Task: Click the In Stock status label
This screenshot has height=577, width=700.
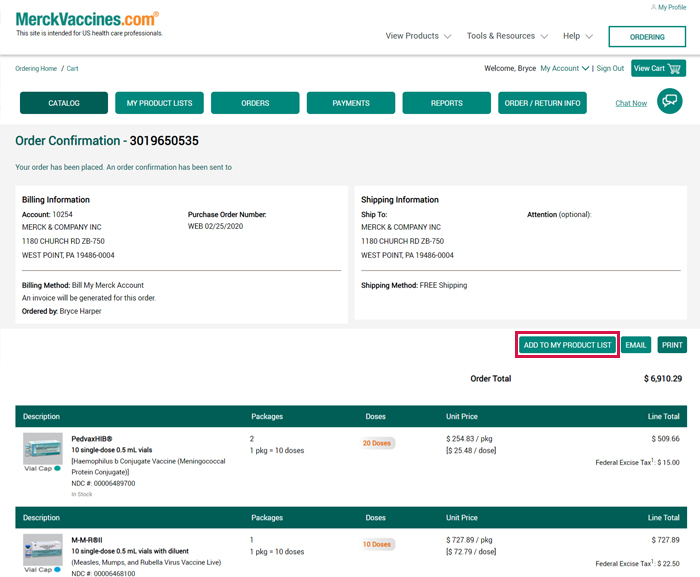Action: click(82, 494)
